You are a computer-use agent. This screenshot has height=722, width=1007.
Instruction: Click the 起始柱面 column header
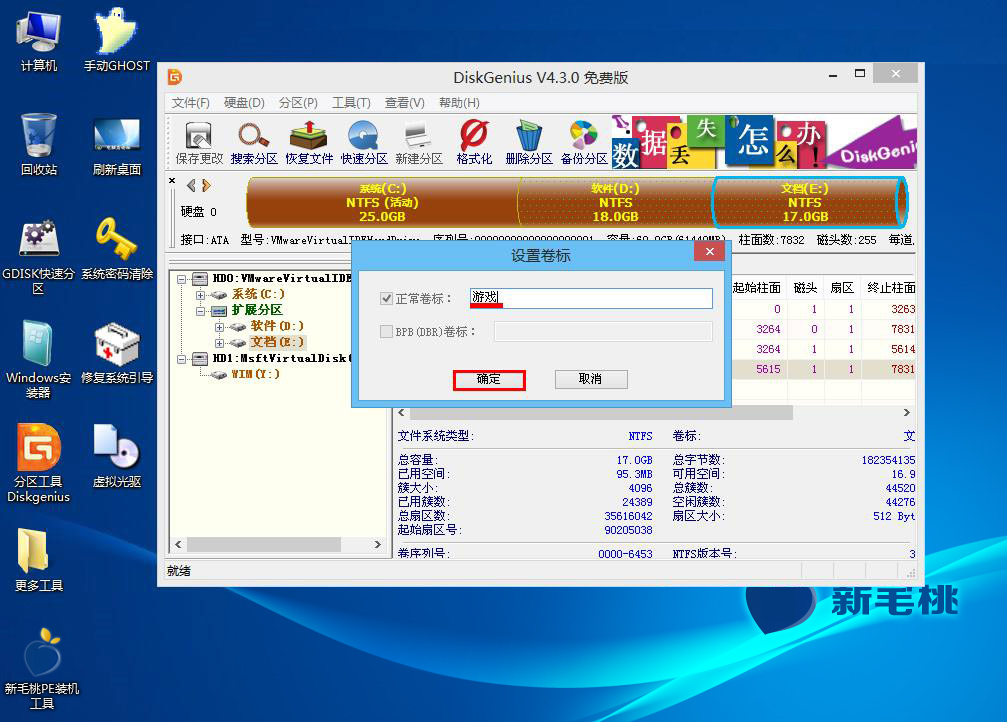click(x=757, y=288)
